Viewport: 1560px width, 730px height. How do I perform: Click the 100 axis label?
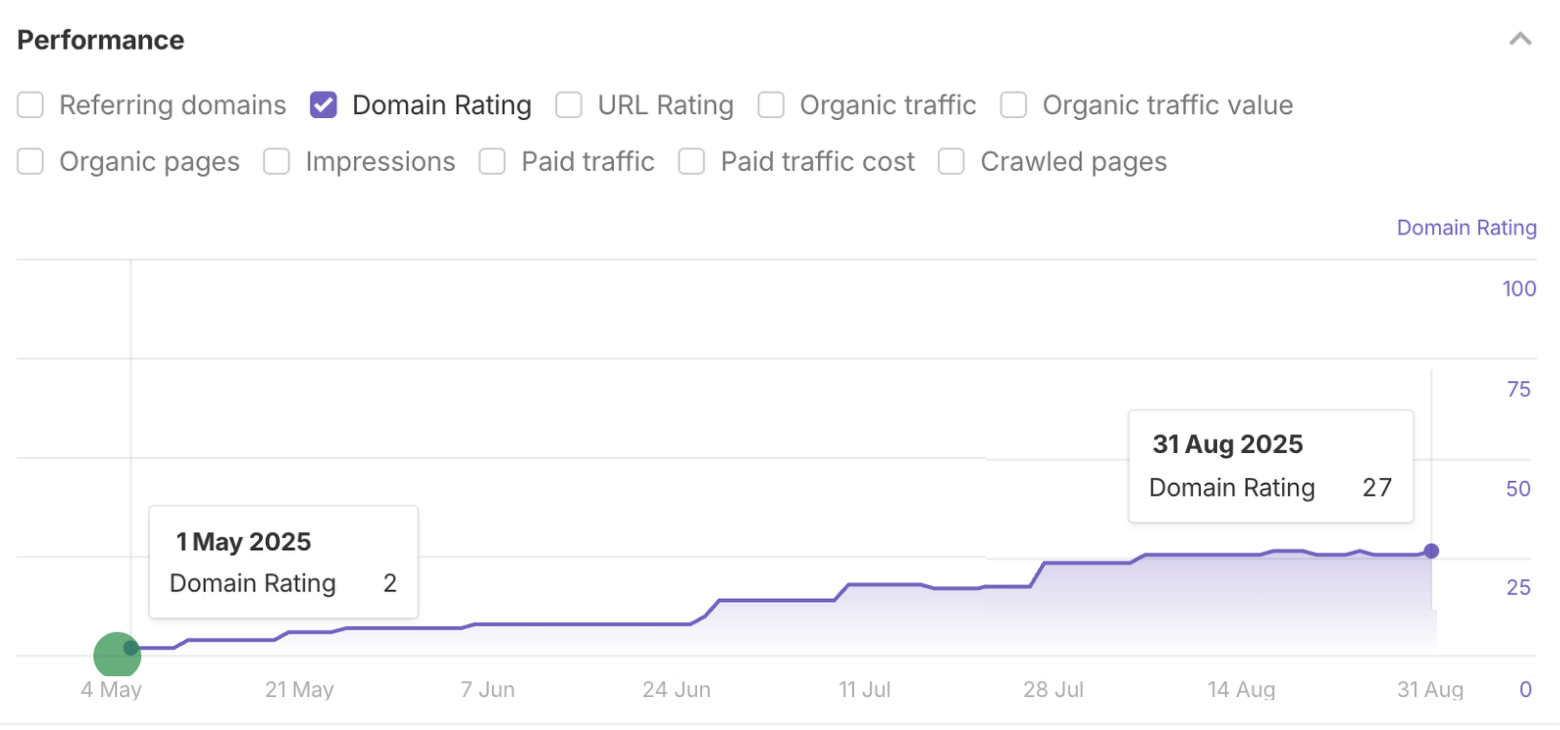point(1519,288)
